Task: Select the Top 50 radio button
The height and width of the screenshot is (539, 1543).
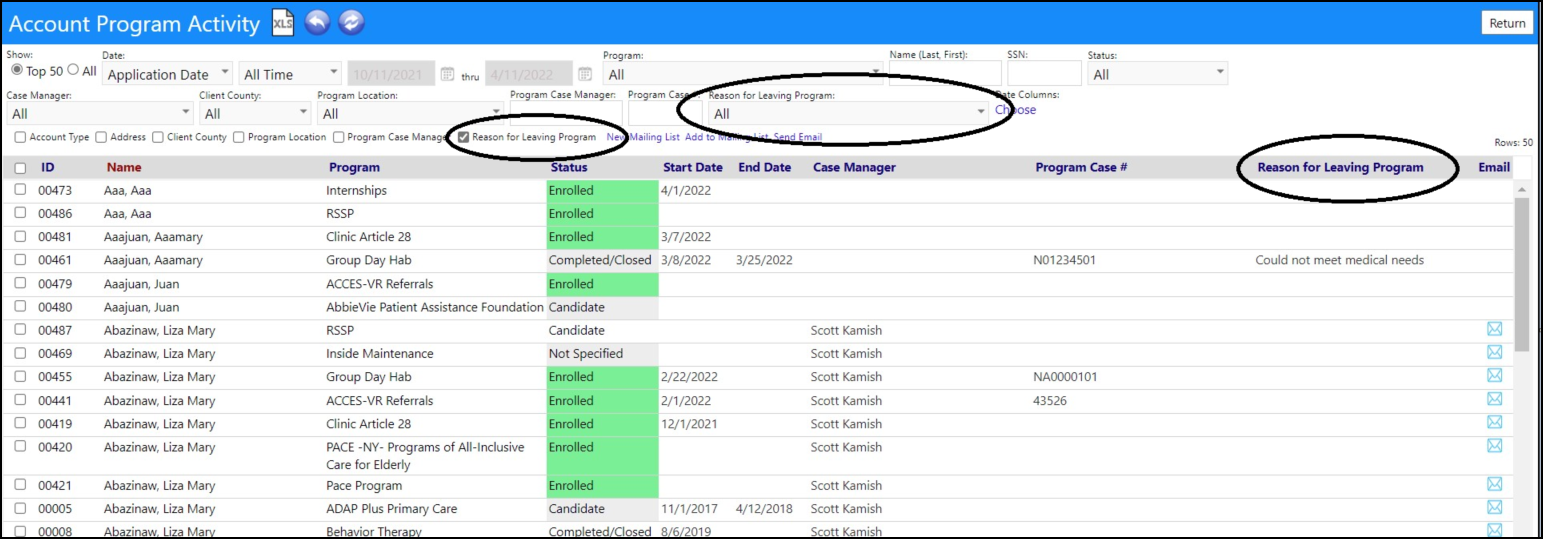Action: point(16,70)
